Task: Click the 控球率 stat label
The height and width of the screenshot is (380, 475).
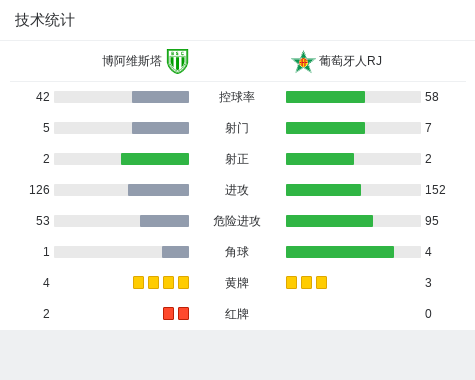Action: coord(237,97)
